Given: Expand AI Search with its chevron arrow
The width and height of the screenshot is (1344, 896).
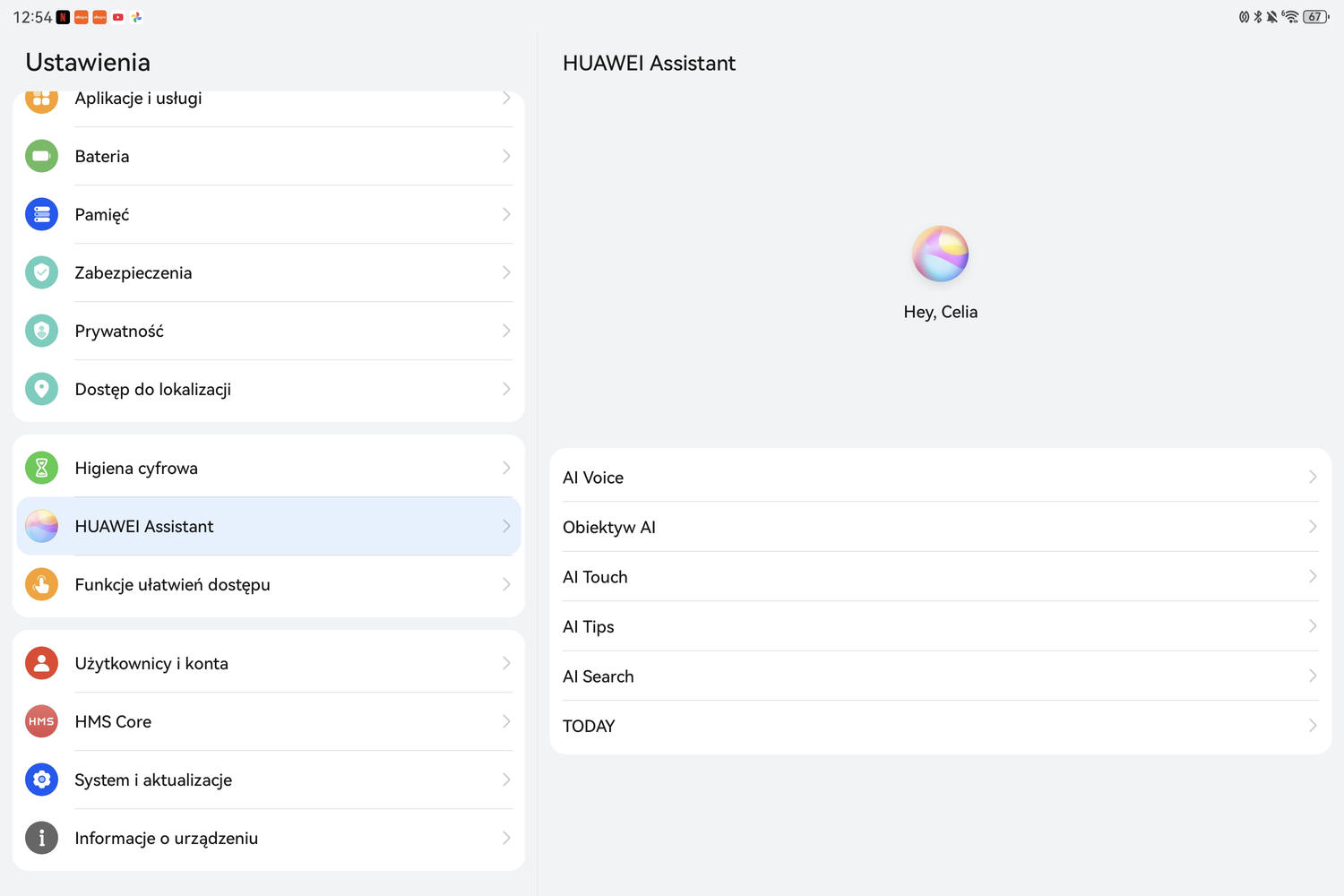Looking at the screenshot, I should (x=1313, y=676).
